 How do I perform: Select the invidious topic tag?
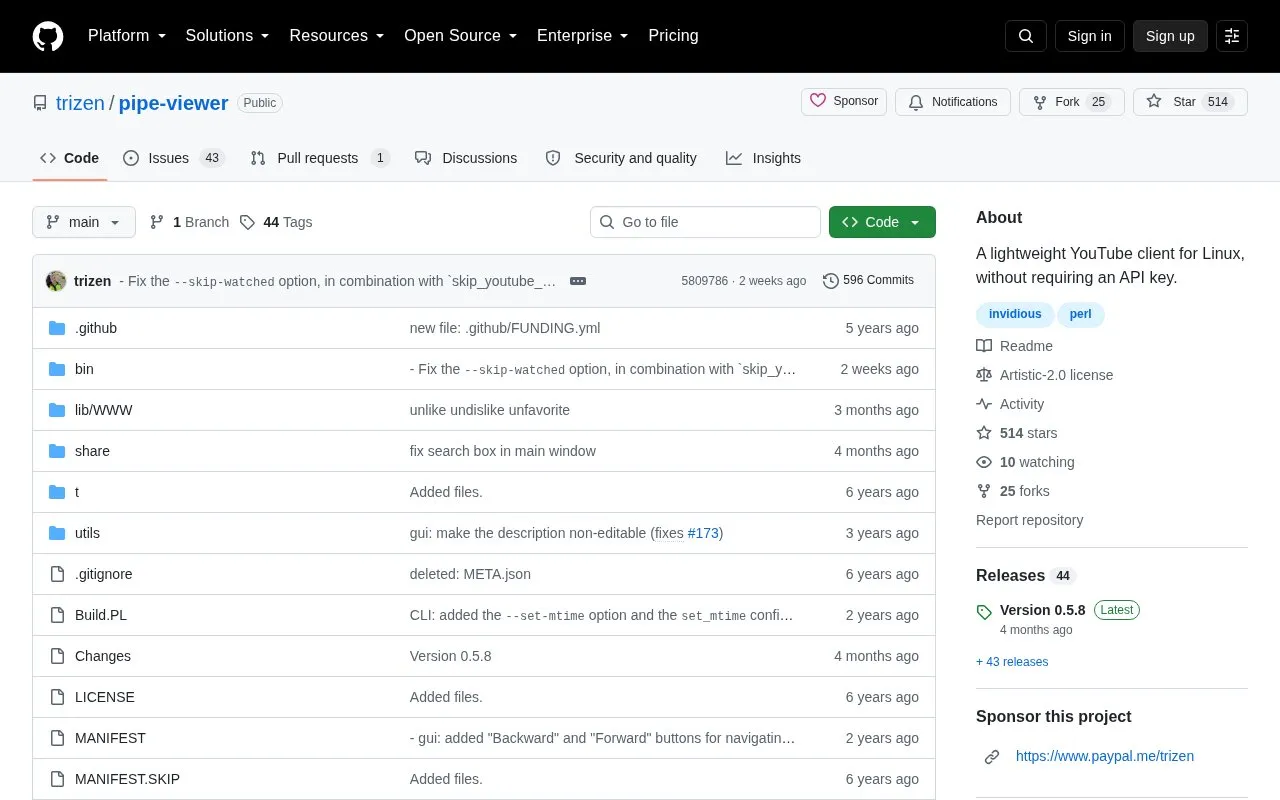pyautogui.click(x=1015, y=315)
